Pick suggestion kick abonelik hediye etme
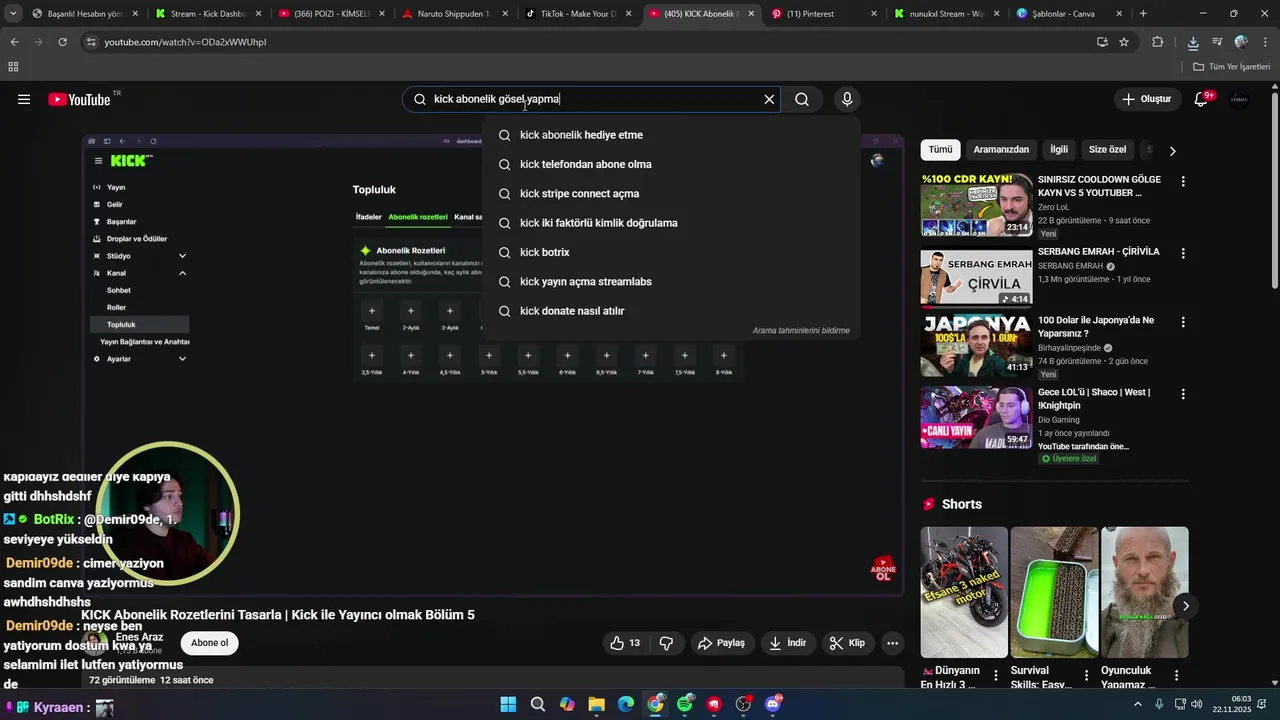 670,135
